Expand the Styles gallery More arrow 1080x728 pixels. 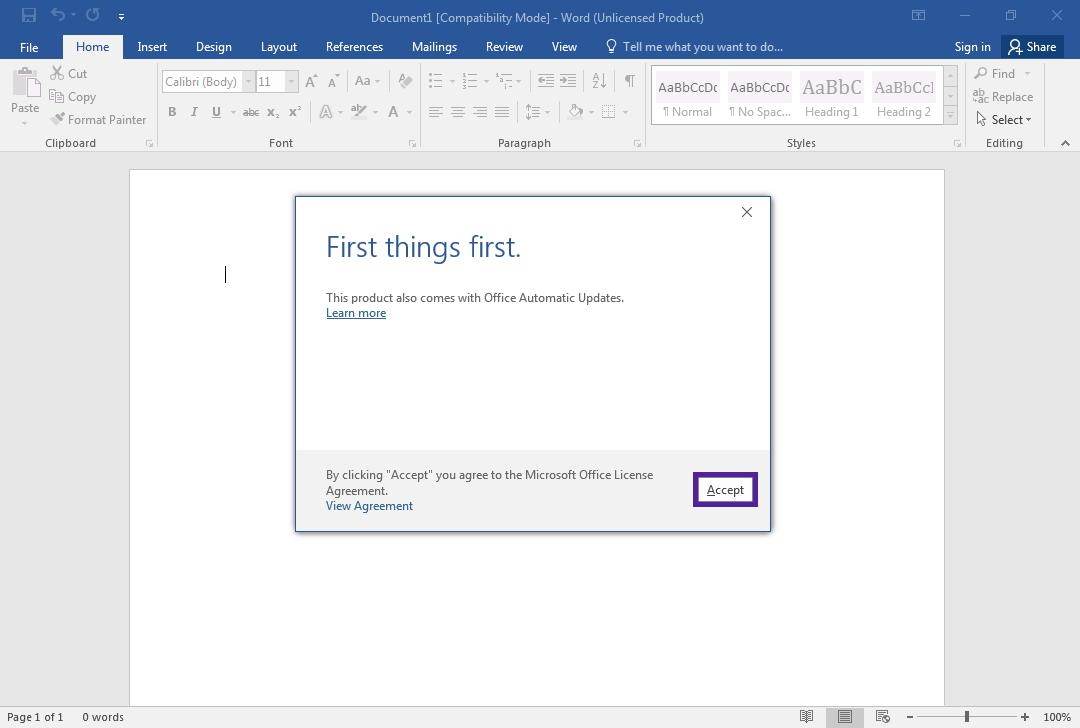951,116
